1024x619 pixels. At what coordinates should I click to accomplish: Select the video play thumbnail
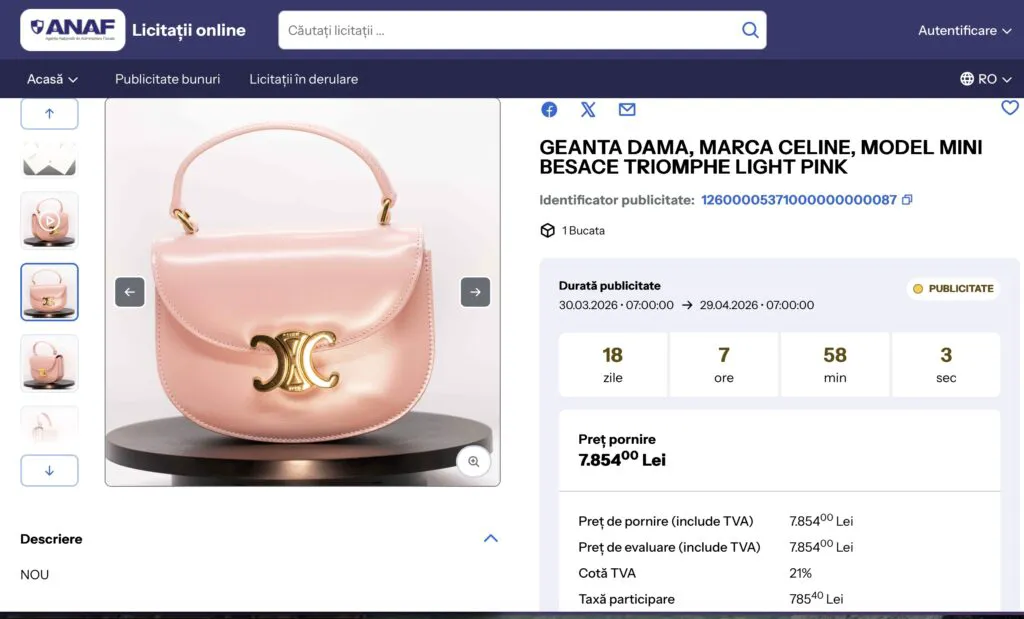[x=49, y=220]
